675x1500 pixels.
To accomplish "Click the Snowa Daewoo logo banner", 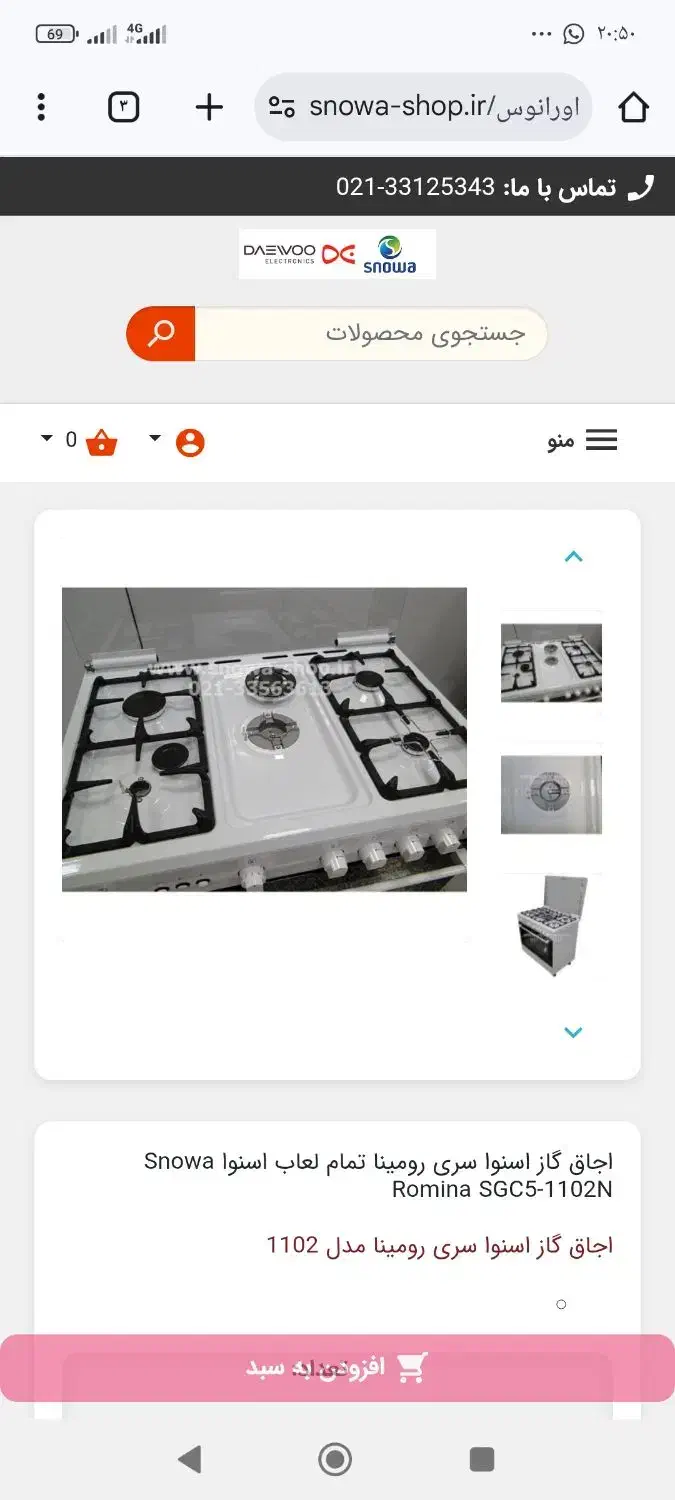I will 338,254.
